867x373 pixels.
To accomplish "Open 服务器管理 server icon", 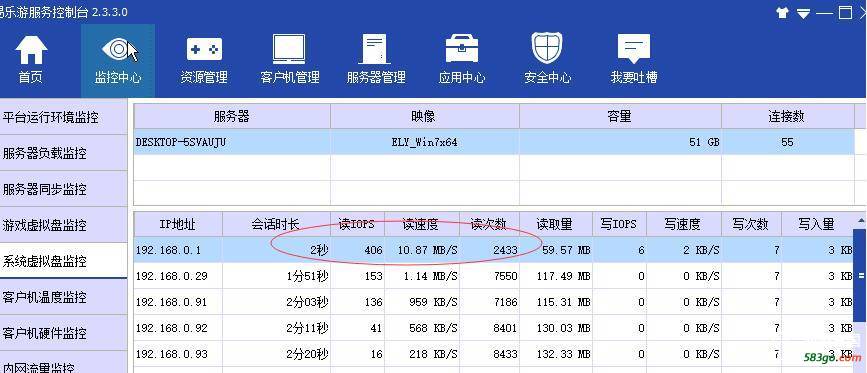I will point(375,50).
